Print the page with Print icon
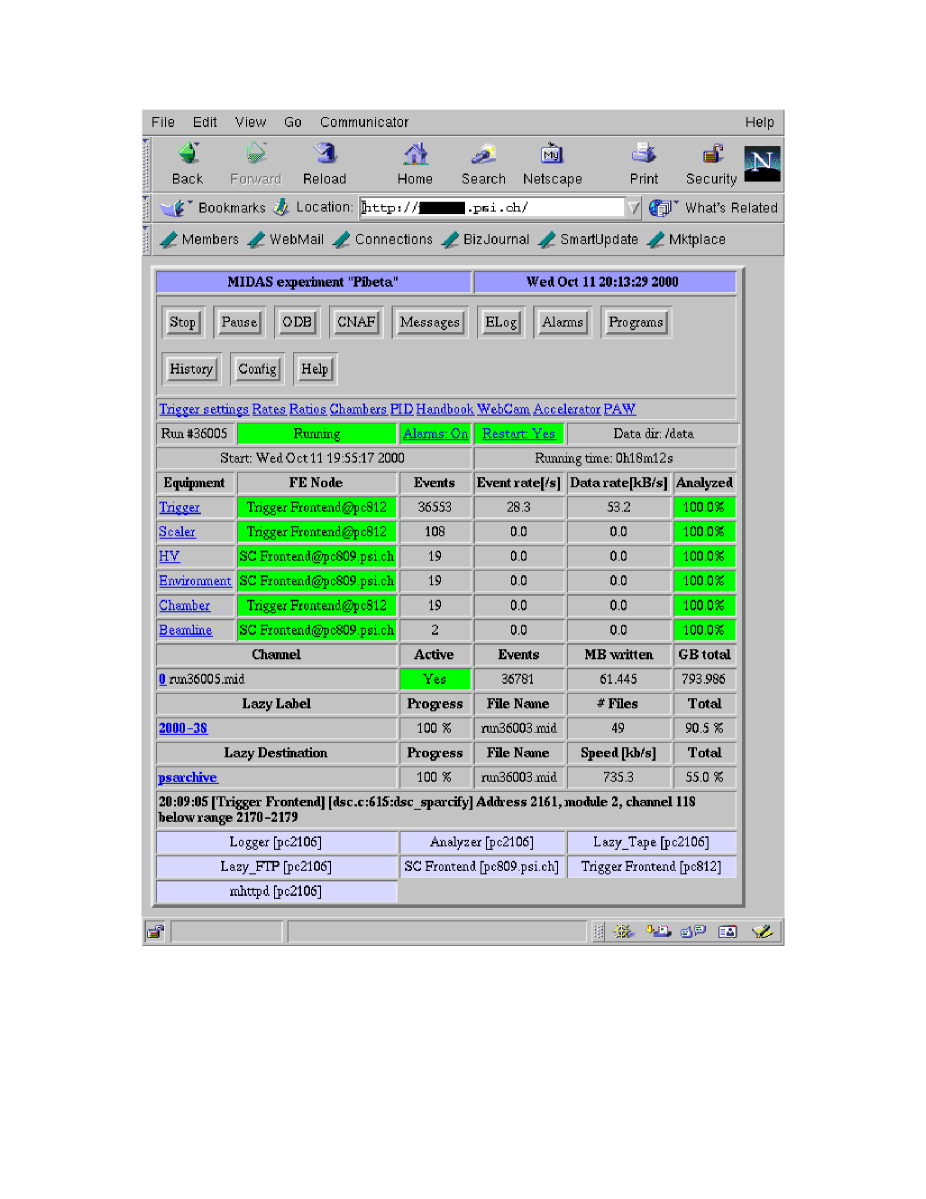Image resolution: width=926 pixels, height=1199 pixels. click(x=644, y=155)
